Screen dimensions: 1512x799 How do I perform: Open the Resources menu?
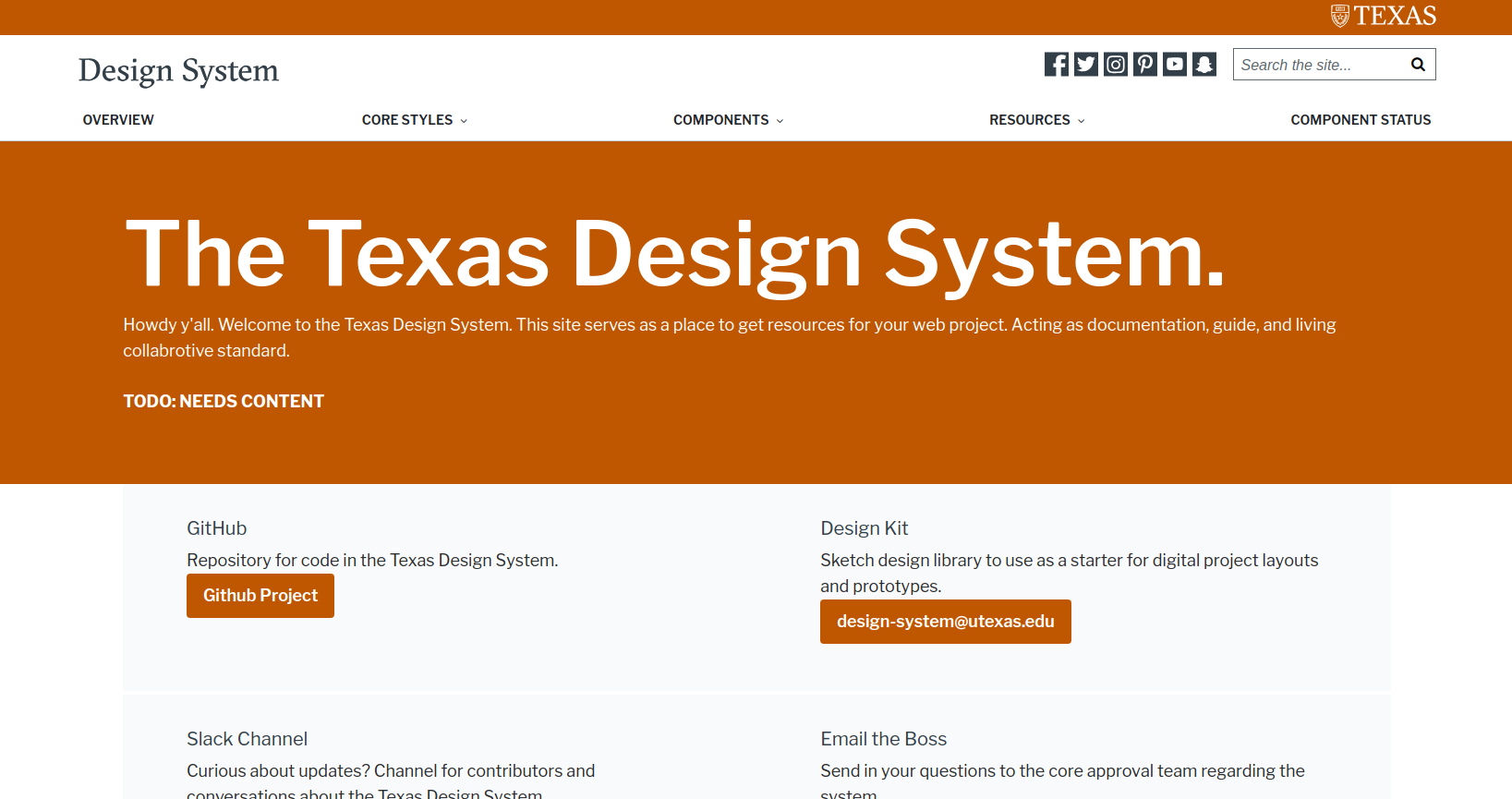coord(1029,120)
